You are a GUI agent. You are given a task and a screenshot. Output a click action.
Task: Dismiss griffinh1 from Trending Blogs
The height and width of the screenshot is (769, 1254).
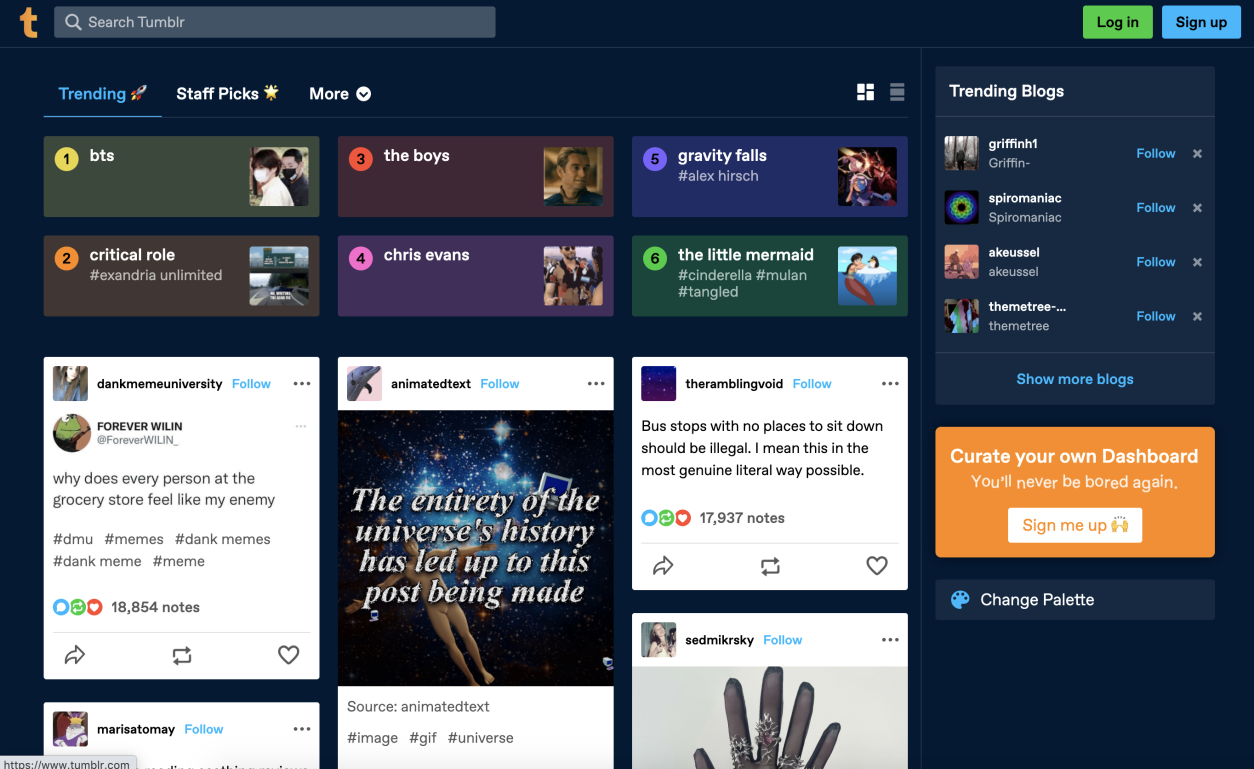1197,154
